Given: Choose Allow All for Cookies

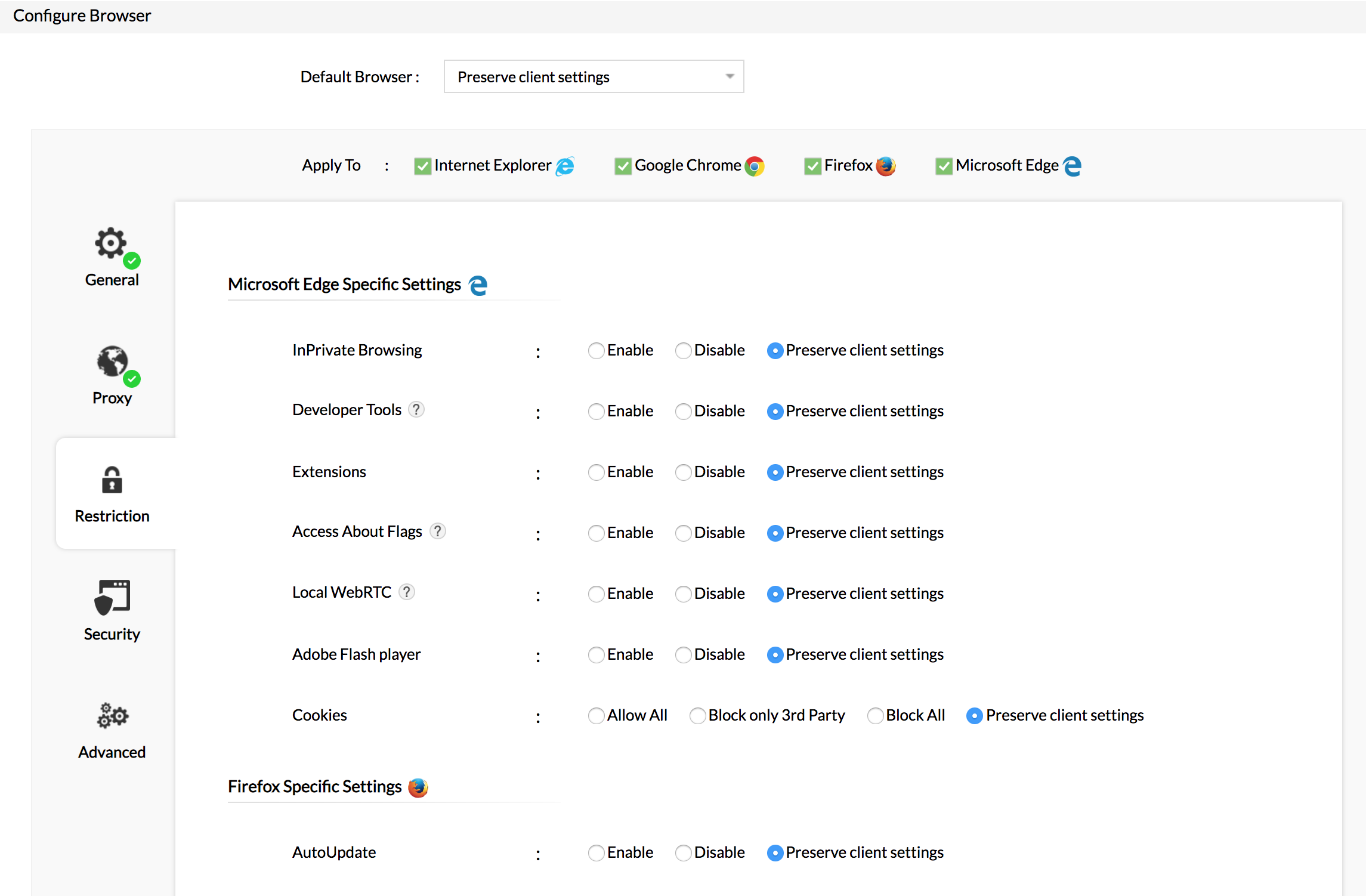Looking at the screenshot, I should [x=596, y=716].
